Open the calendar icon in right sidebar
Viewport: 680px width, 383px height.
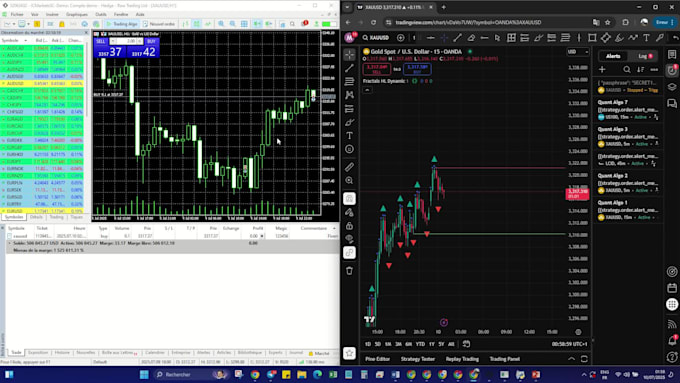pyautogui.click(x=672, y=288)
